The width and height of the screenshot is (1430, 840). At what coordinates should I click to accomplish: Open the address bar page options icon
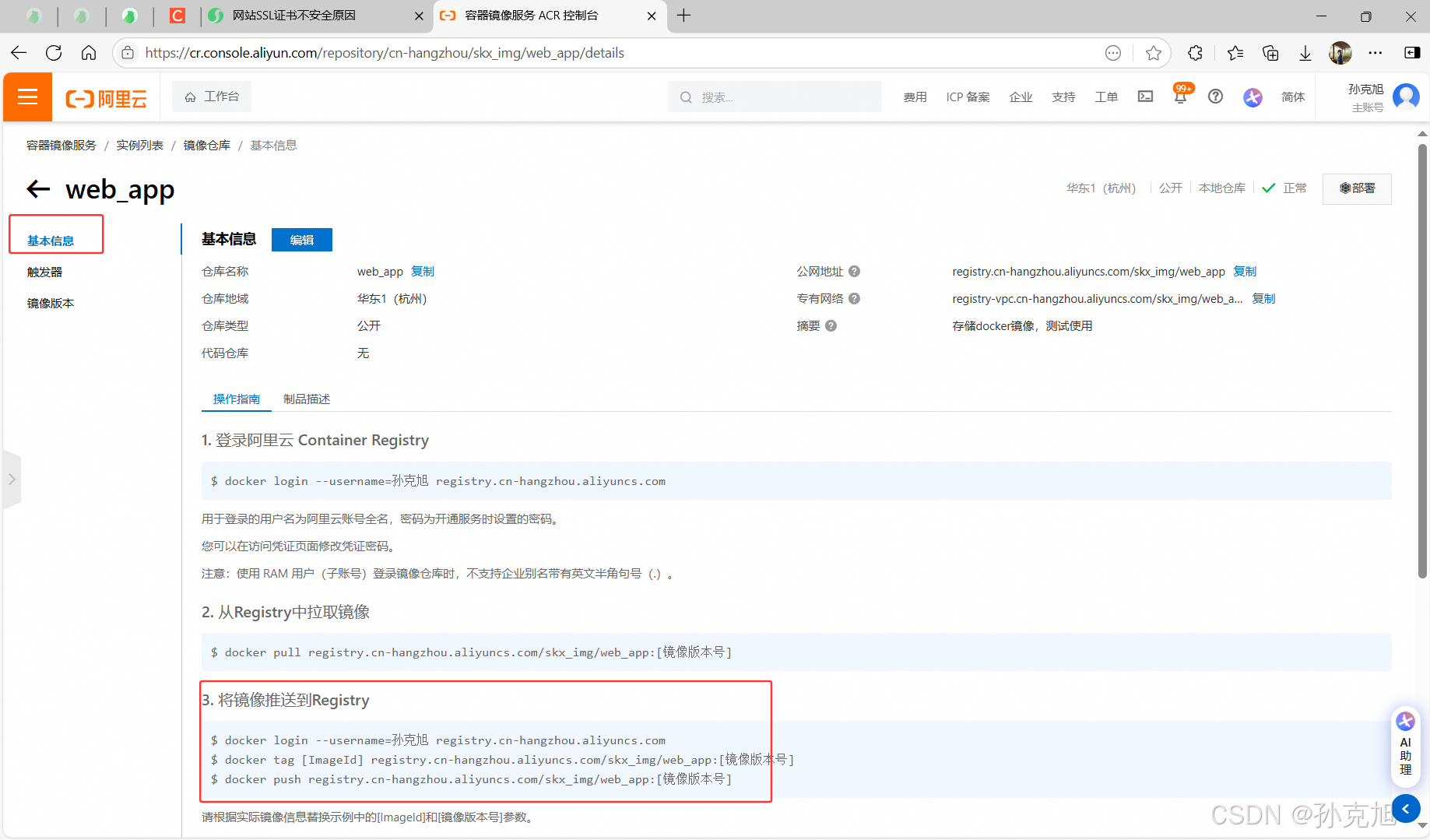click(x=1113, y=53)
